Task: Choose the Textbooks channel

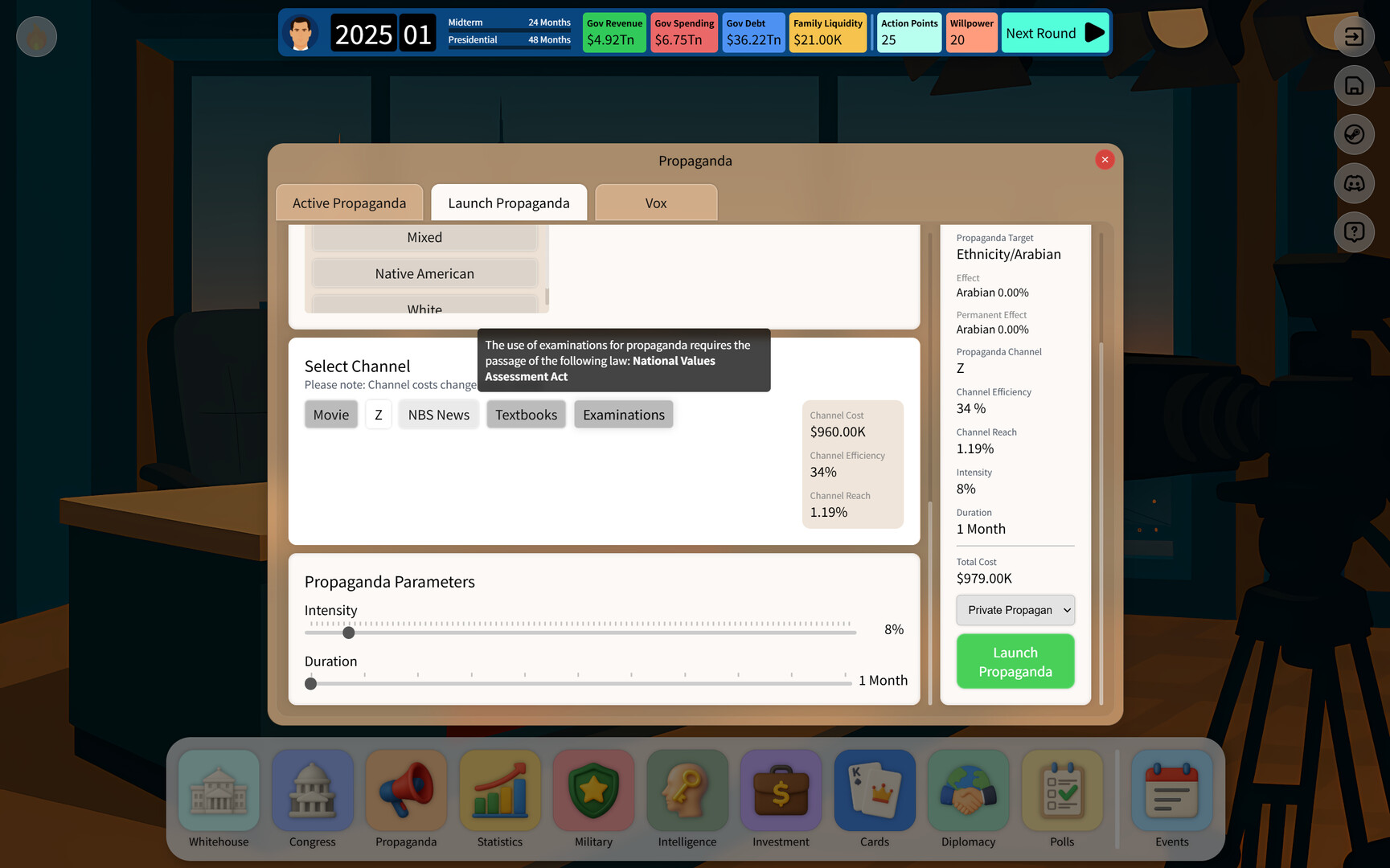Action: coord(527,415)
